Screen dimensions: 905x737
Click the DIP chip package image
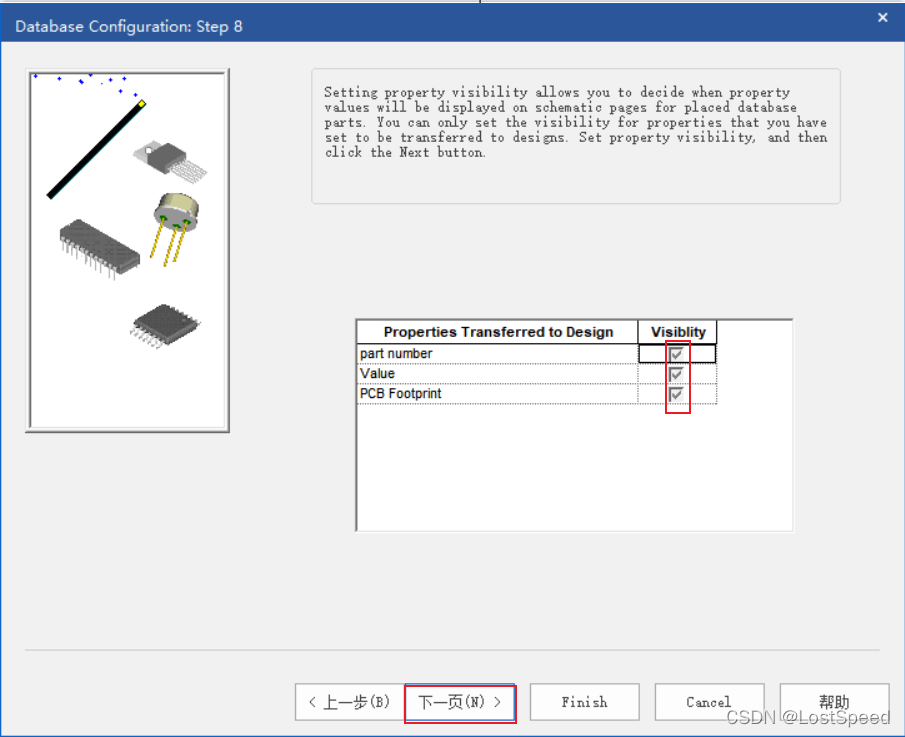tap(99, 246)
